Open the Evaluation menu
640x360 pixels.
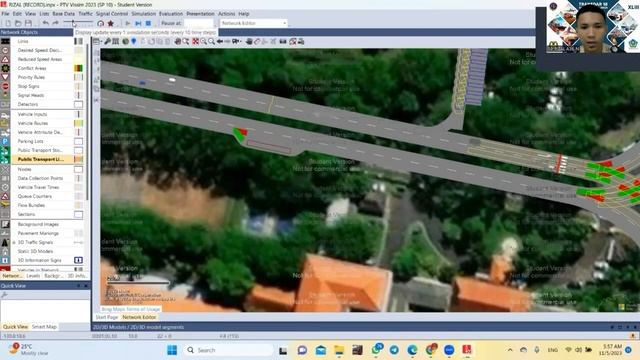(171, 14)
